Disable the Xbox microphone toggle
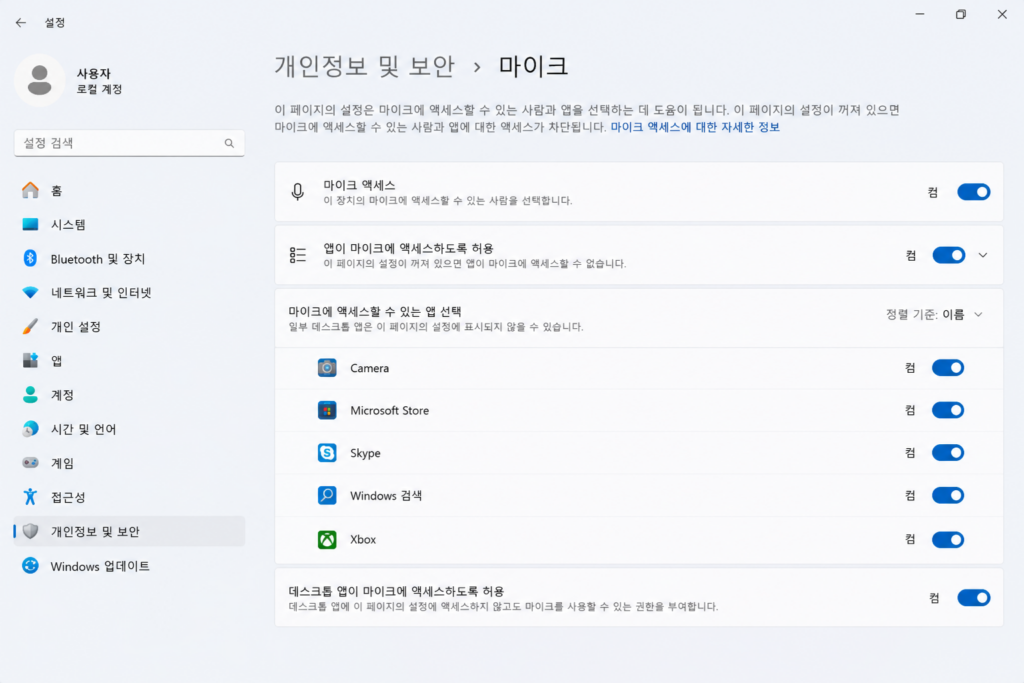 948,539
